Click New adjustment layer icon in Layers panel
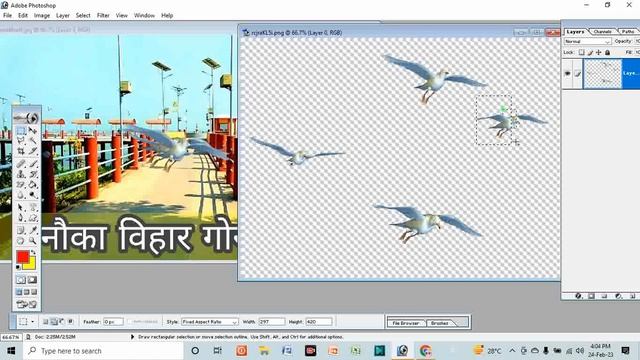The width and height of the screenshot is (640, 360). tap(618, 296)
